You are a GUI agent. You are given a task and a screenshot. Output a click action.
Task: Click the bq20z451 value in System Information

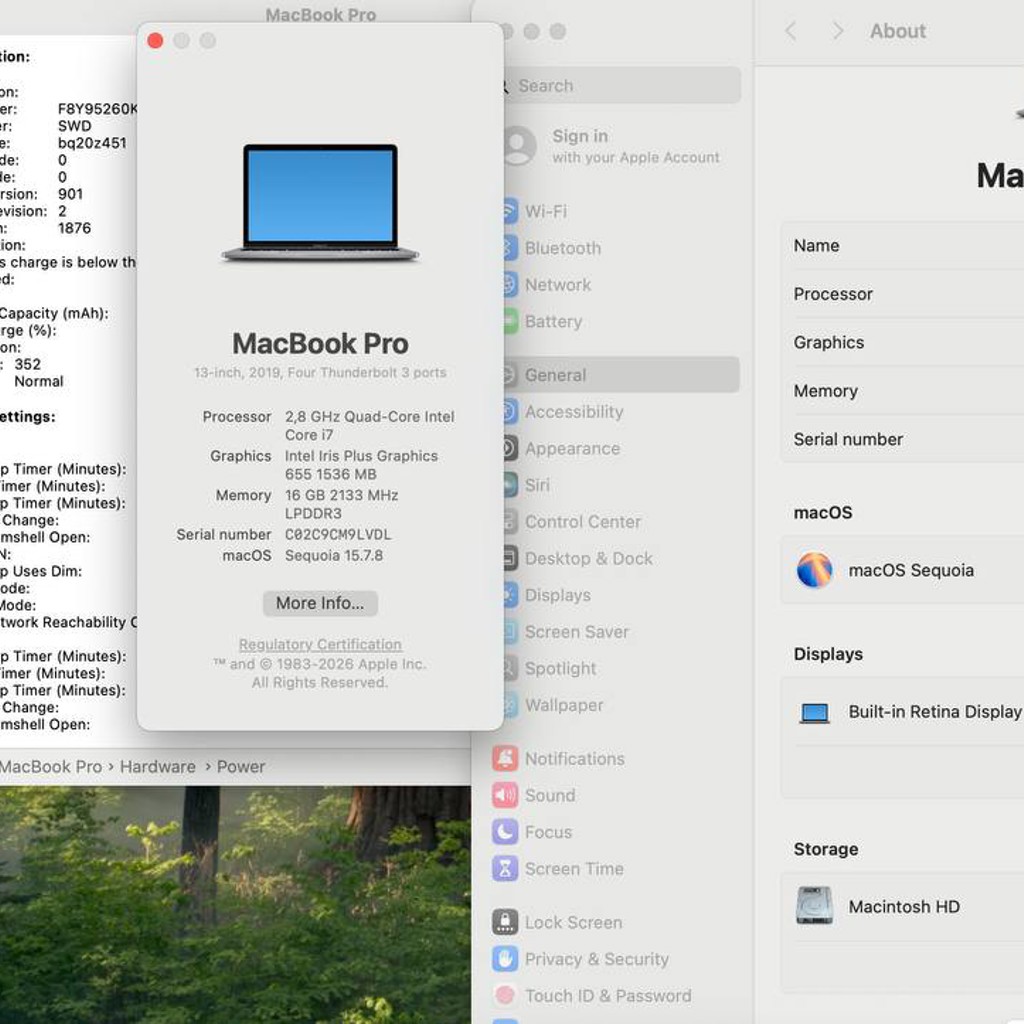click(92, 143)
